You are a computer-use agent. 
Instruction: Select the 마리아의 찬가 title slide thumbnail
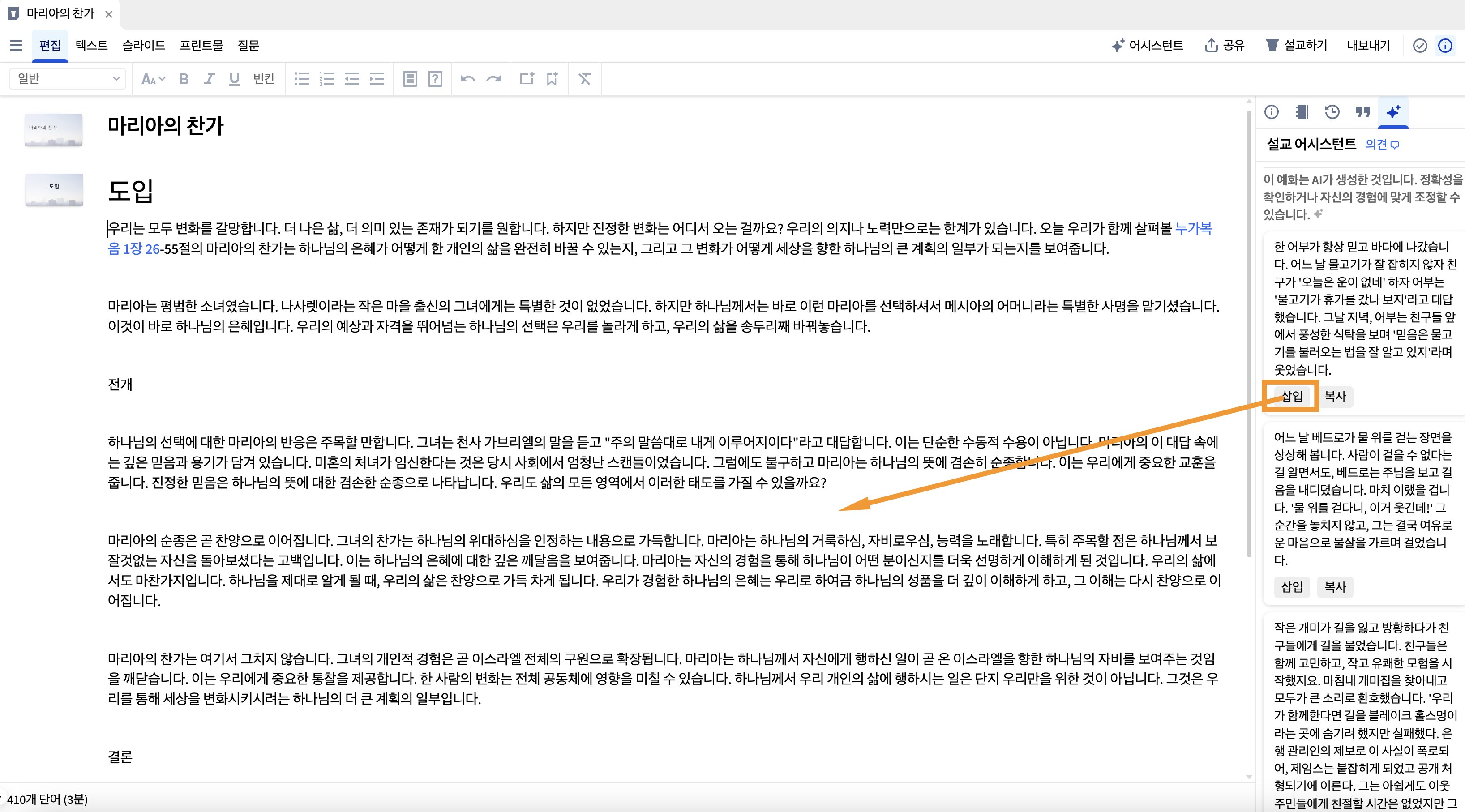point(53,130)
